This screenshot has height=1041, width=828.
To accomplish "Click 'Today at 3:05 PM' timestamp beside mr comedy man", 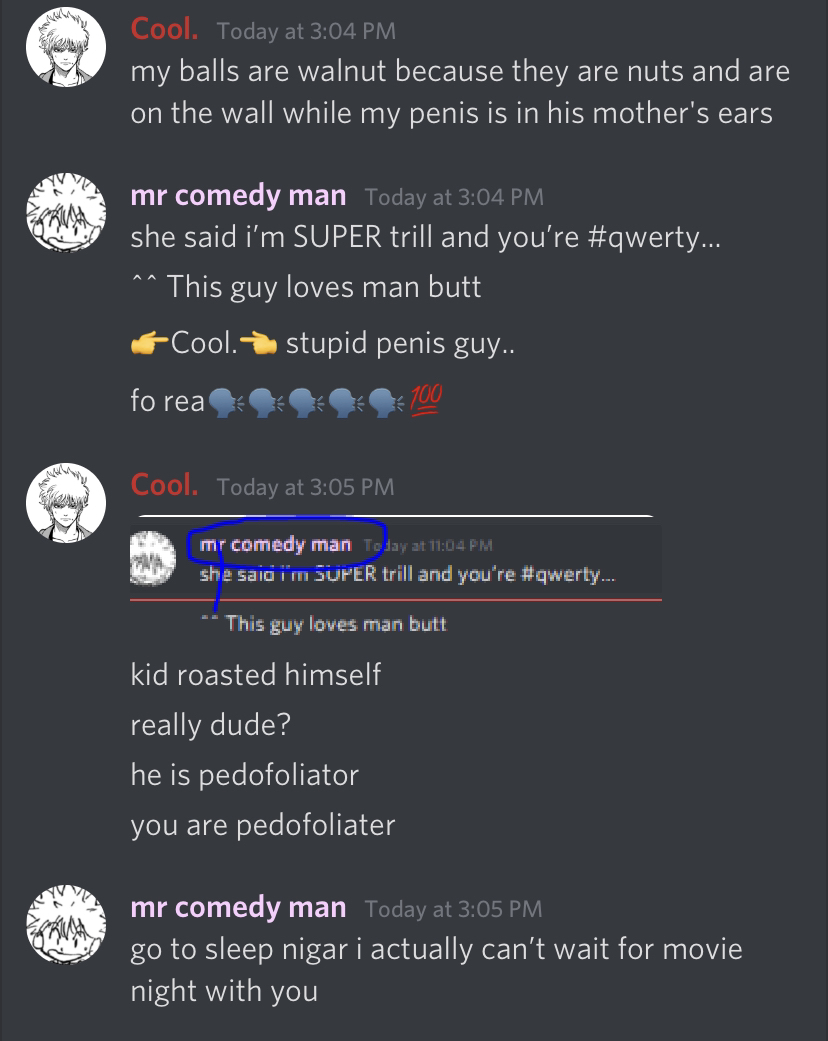I will (x=454, y=909).
